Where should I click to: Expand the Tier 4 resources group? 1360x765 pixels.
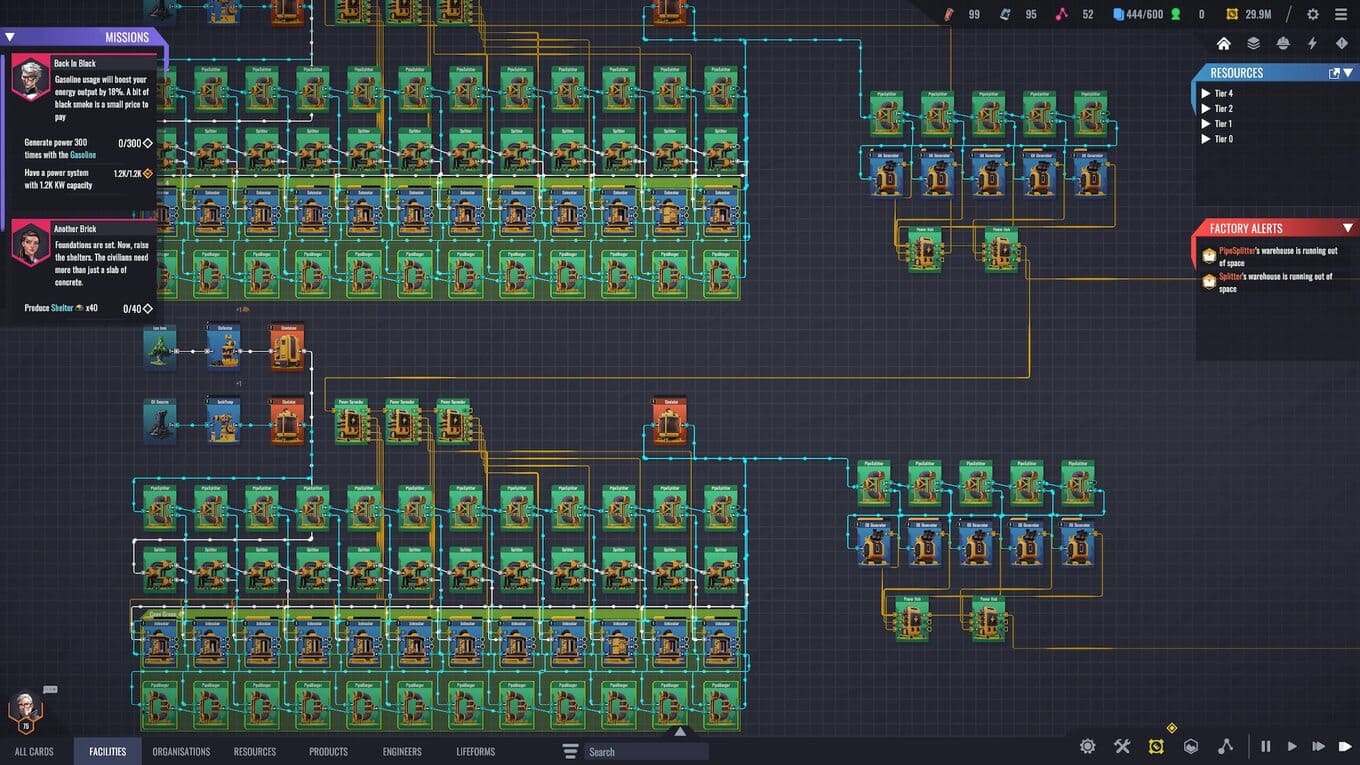point(1206,94)
